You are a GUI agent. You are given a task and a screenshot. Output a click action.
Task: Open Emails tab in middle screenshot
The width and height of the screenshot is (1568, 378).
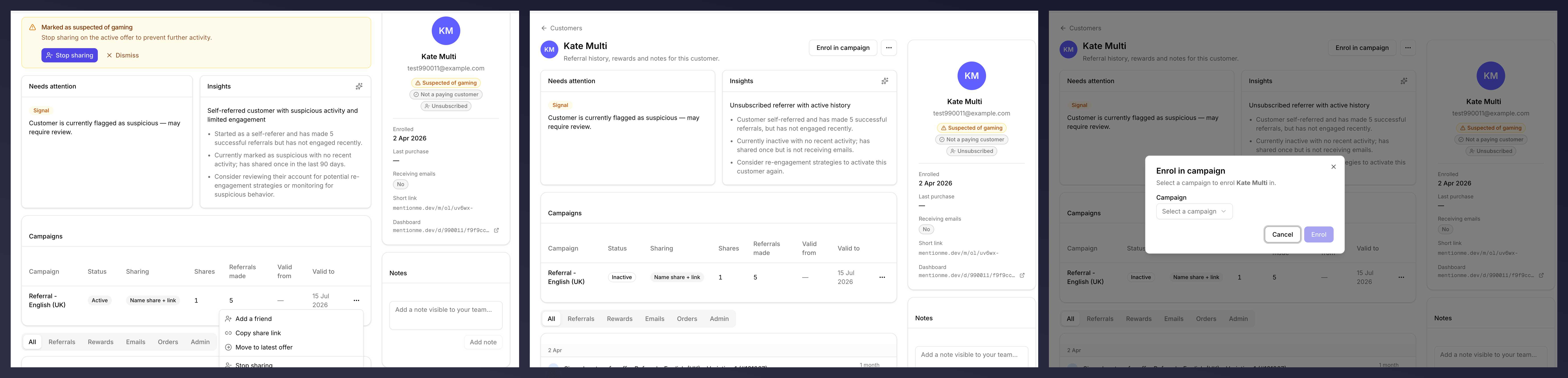coord(655,319)
